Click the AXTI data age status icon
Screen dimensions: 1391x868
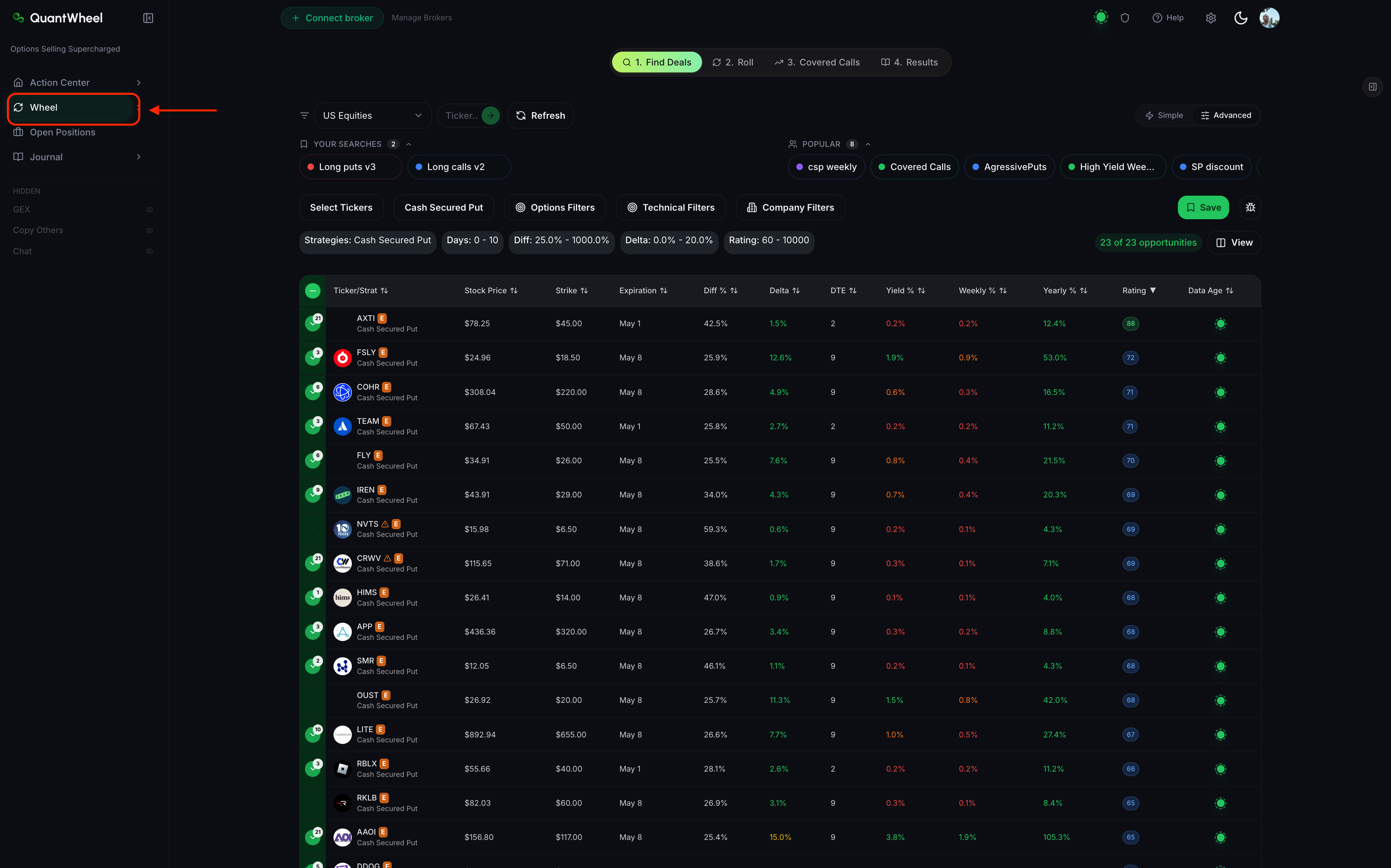pos(1221,324)
